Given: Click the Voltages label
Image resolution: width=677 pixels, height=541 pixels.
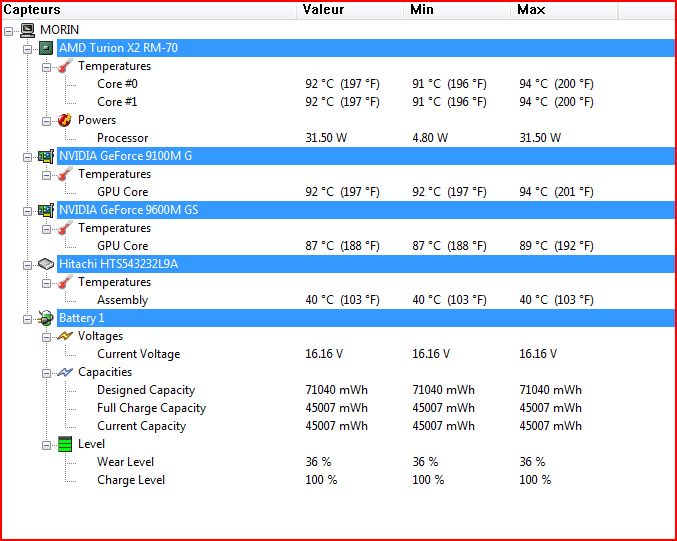Looking at the screenshot, I should pos(100,336).
